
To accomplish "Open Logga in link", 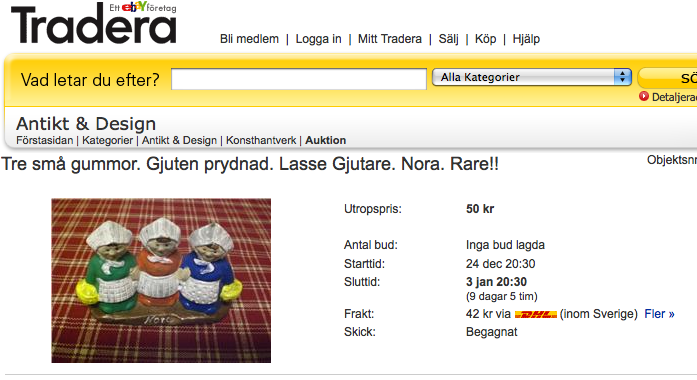I will [x=318, y=39].
